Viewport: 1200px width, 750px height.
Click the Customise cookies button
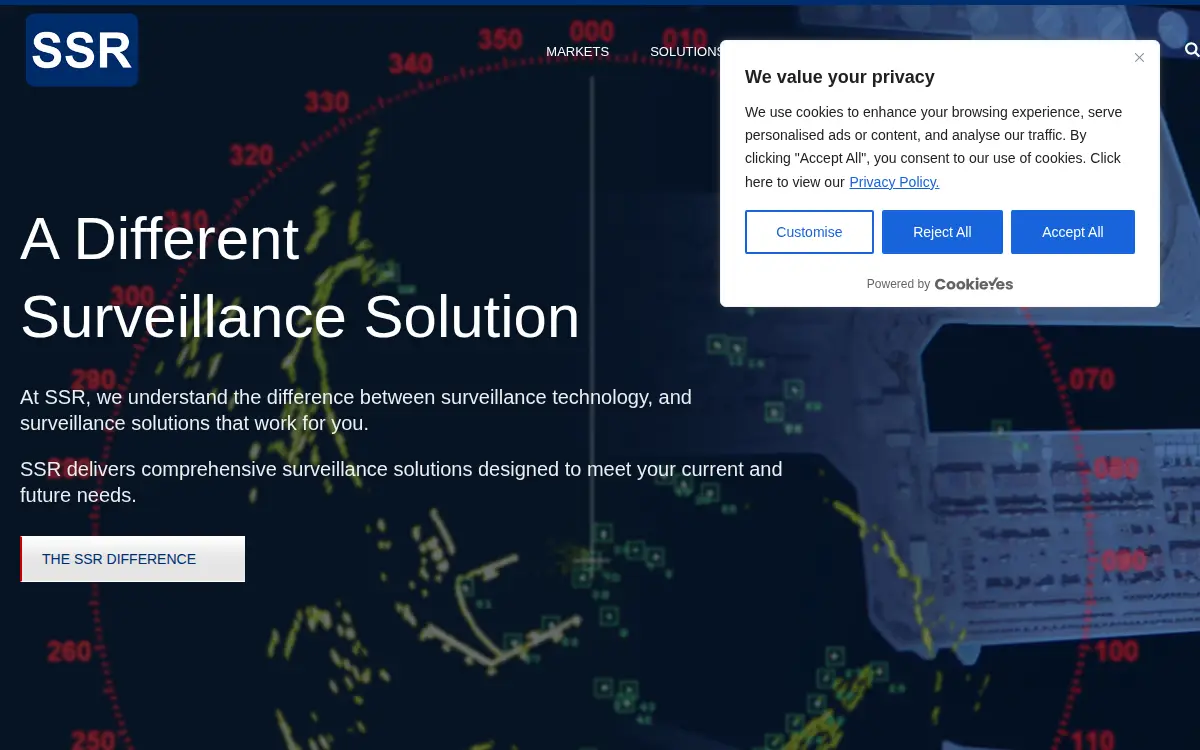pos(809,232)
